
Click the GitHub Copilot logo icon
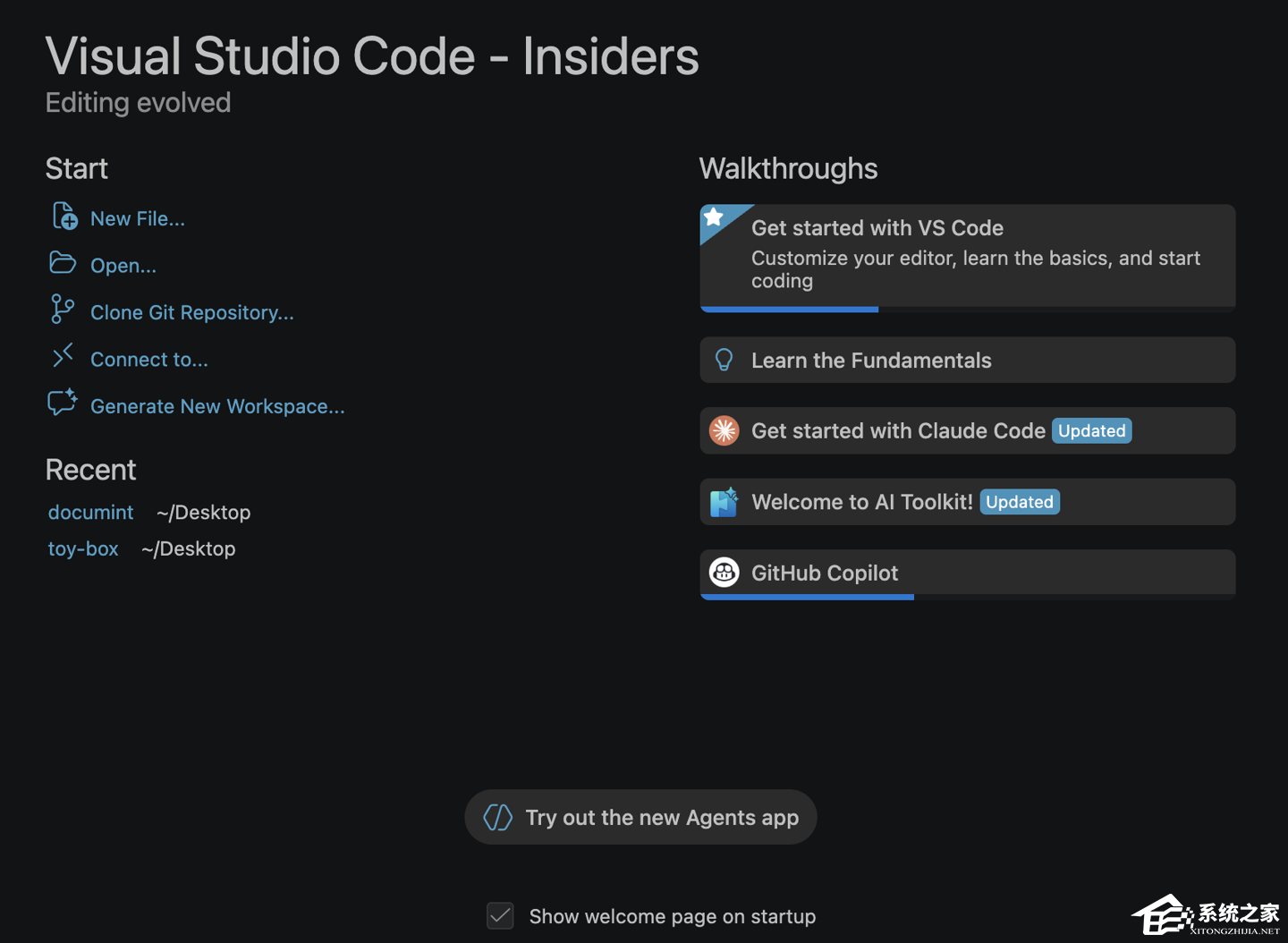[x=724, y=572]
